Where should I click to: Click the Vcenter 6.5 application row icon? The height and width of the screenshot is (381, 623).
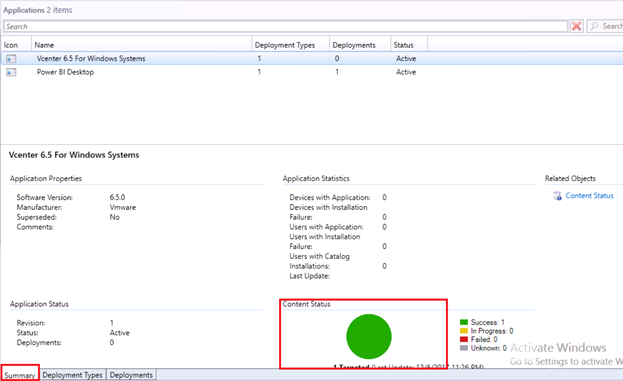[11, 59]
